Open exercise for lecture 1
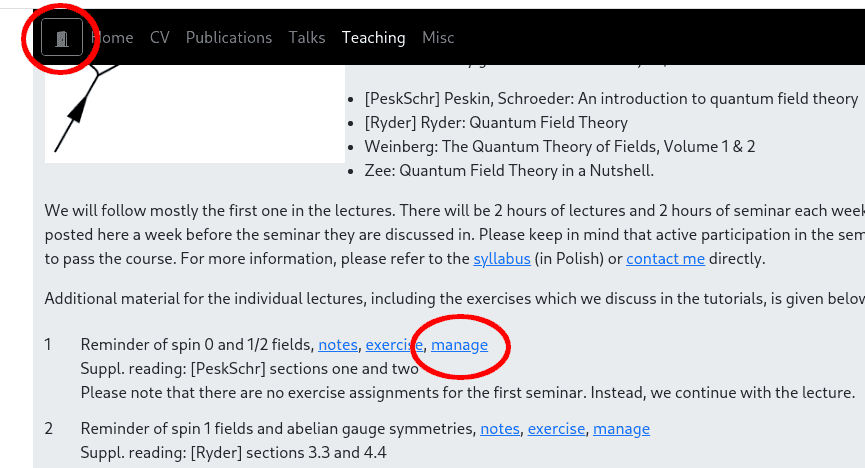865x468 pixels. pyautogui.click(x=394, y=345)
